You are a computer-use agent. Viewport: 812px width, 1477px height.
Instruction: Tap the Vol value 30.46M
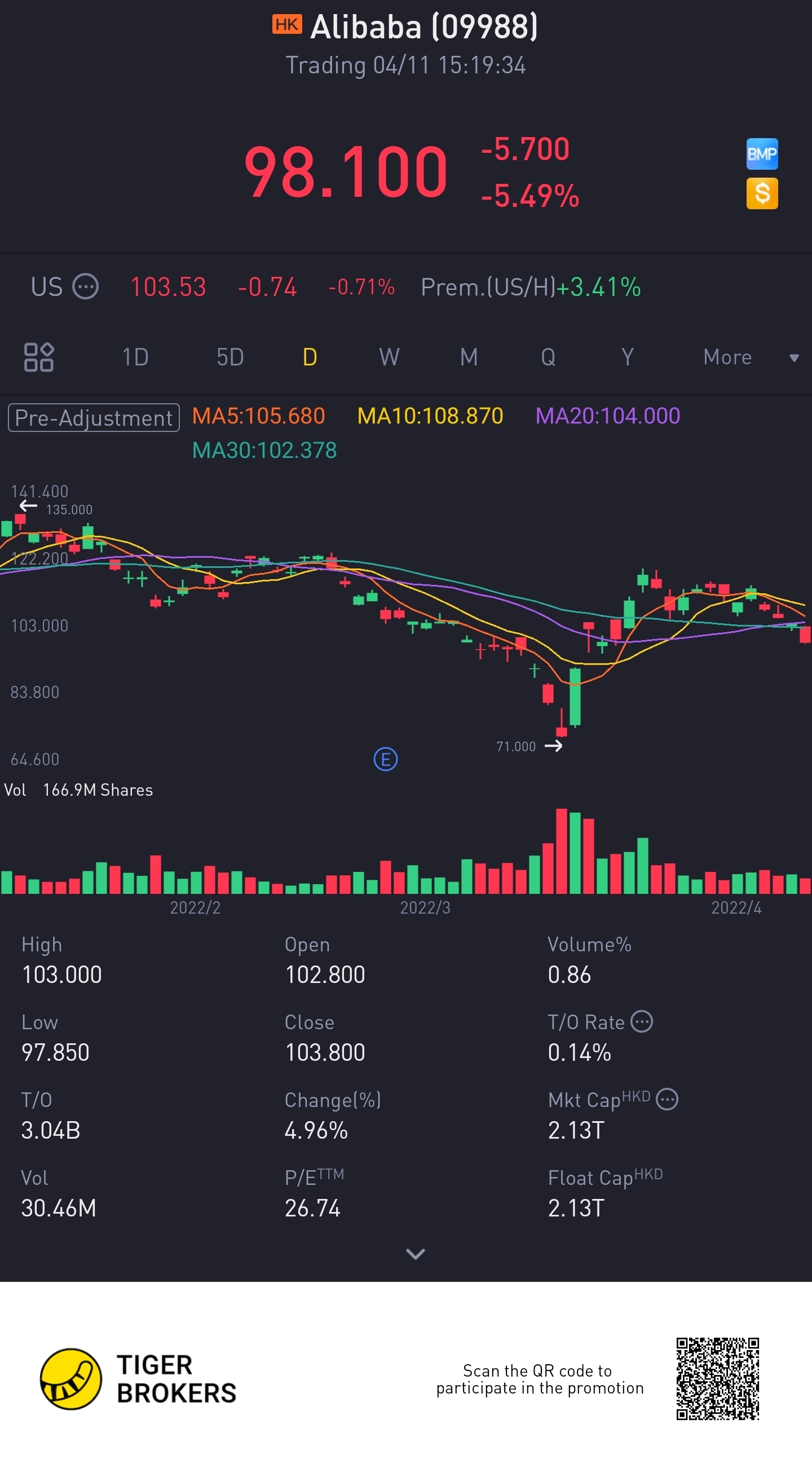click(x=59, y=1208)
